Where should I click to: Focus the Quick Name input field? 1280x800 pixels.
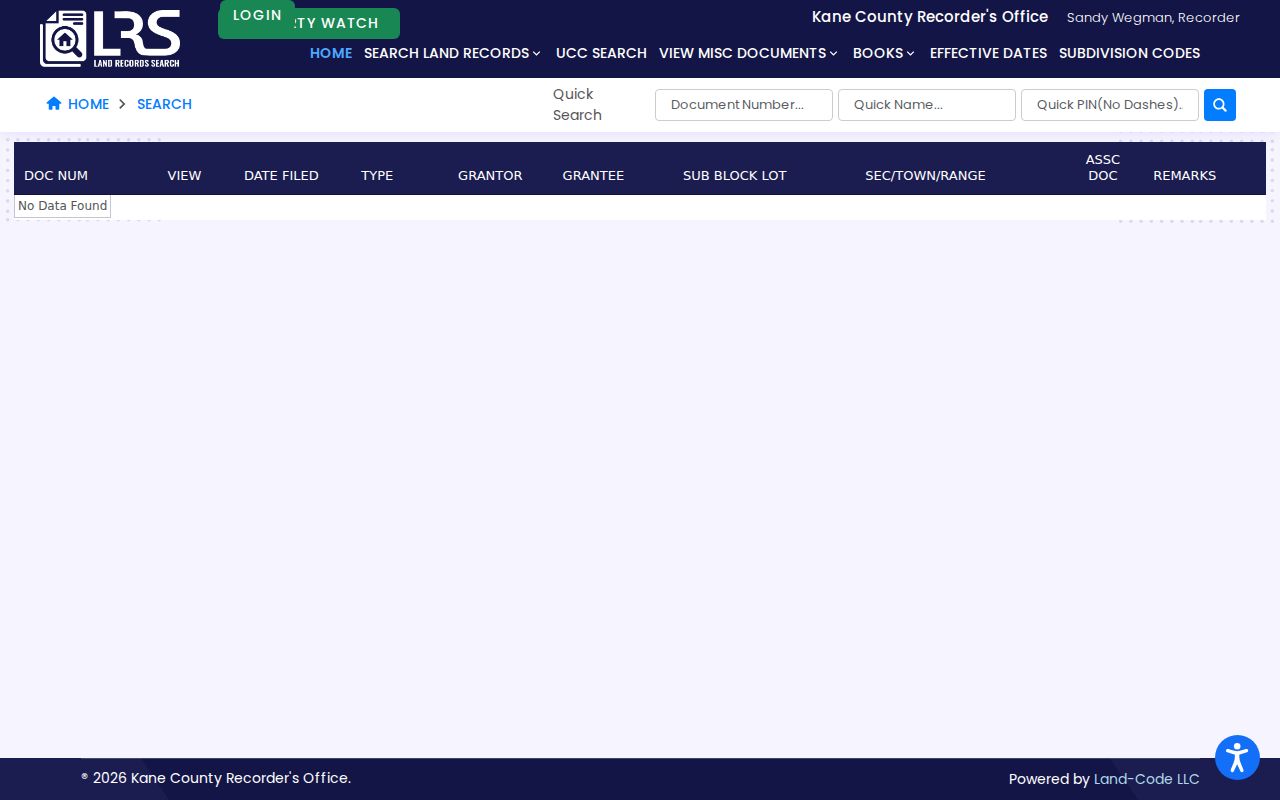coord(927,105)
